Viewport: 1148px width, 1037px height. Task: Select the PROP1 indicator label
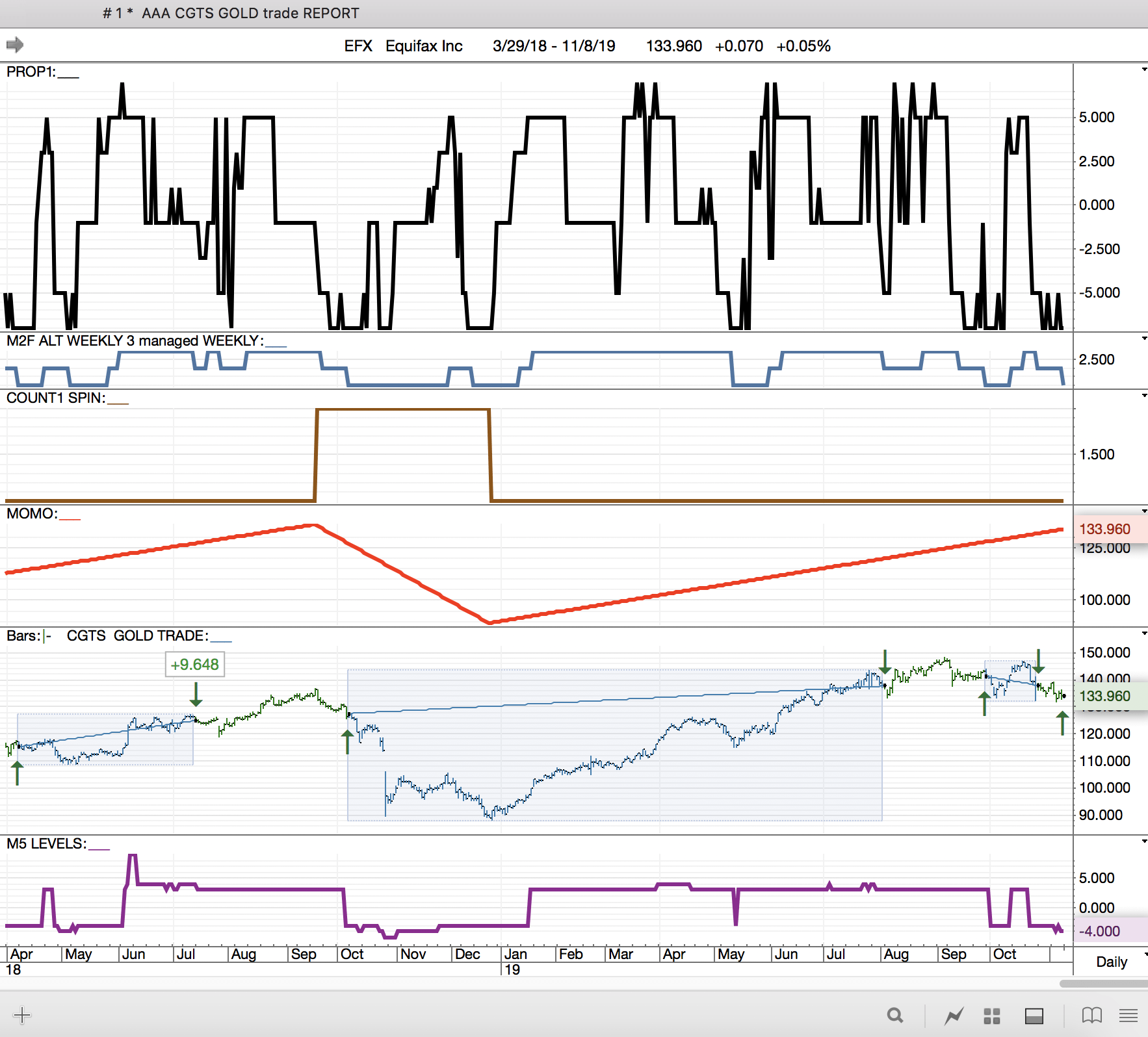click(31, 72)
